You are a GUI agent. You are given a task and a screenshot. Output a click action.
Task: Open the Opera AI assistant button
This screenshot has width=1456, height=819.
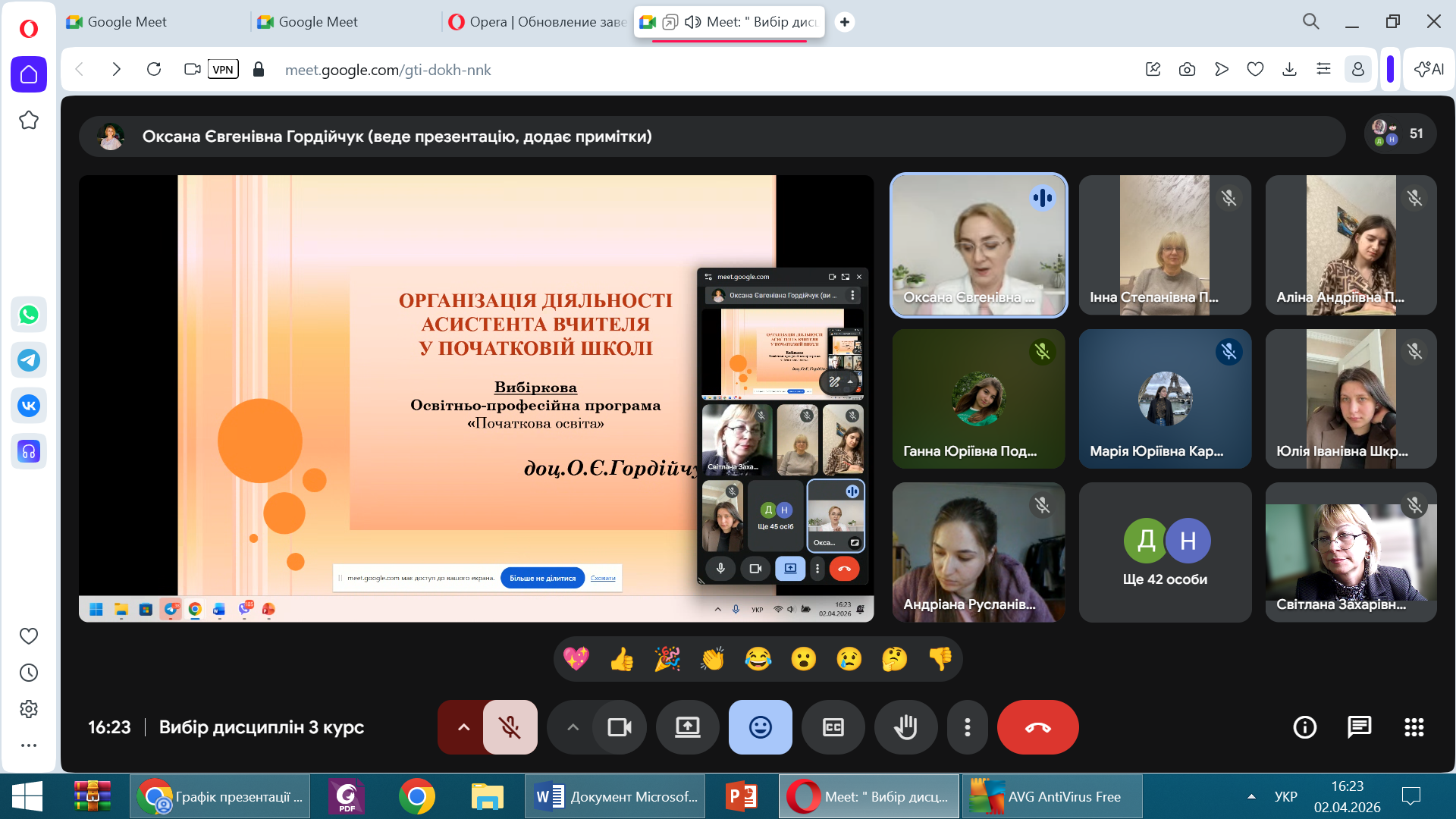pyautogui.click(x=1429, y=70)
